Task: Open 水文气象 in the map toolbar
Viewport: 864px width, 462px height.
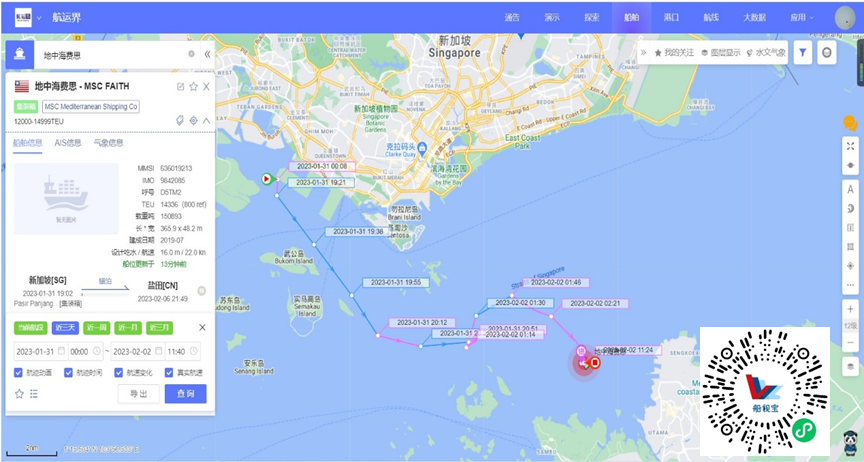Action: 766,52
